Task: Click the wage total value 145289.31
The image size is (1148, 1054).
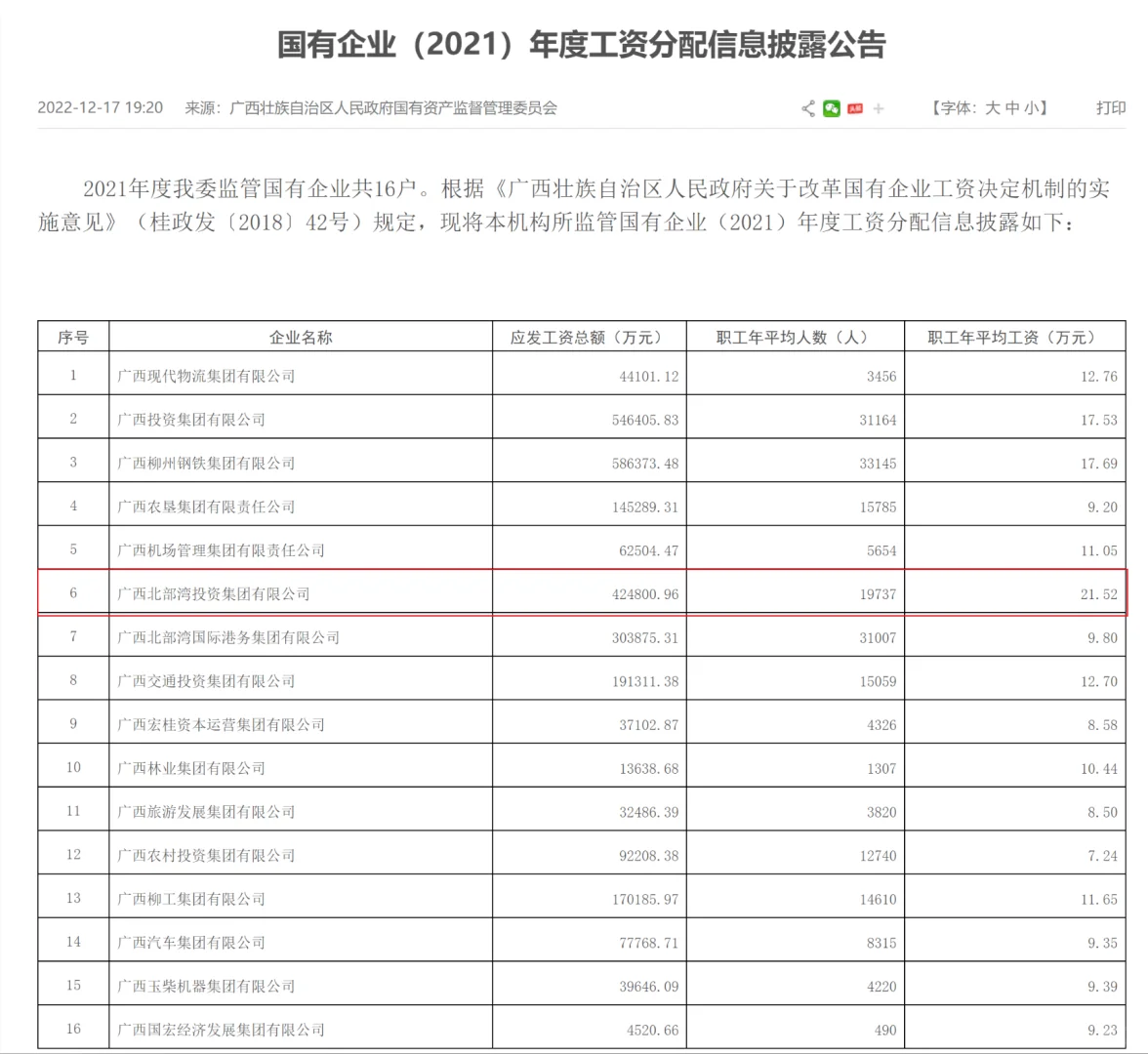Action: click(645, 507)
